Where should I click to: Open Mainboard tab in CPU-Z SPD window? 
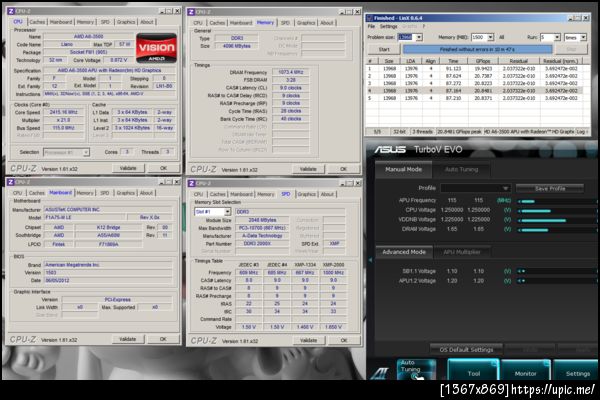241,194
